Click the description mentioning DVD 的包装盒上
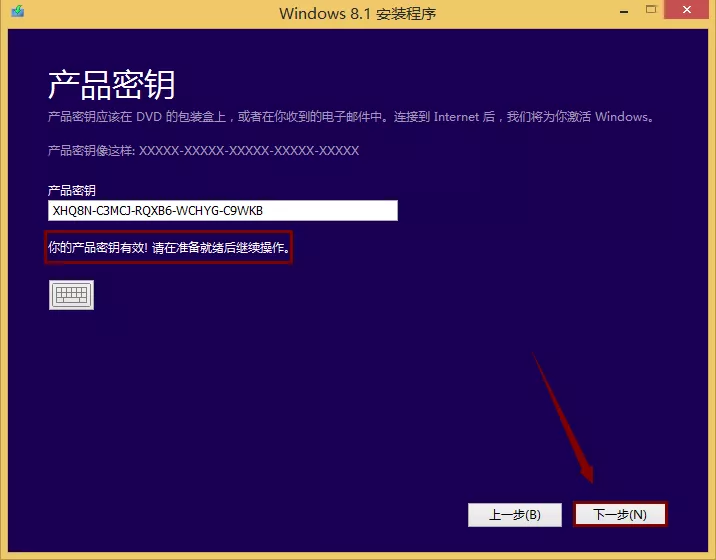 pos(351,117)
